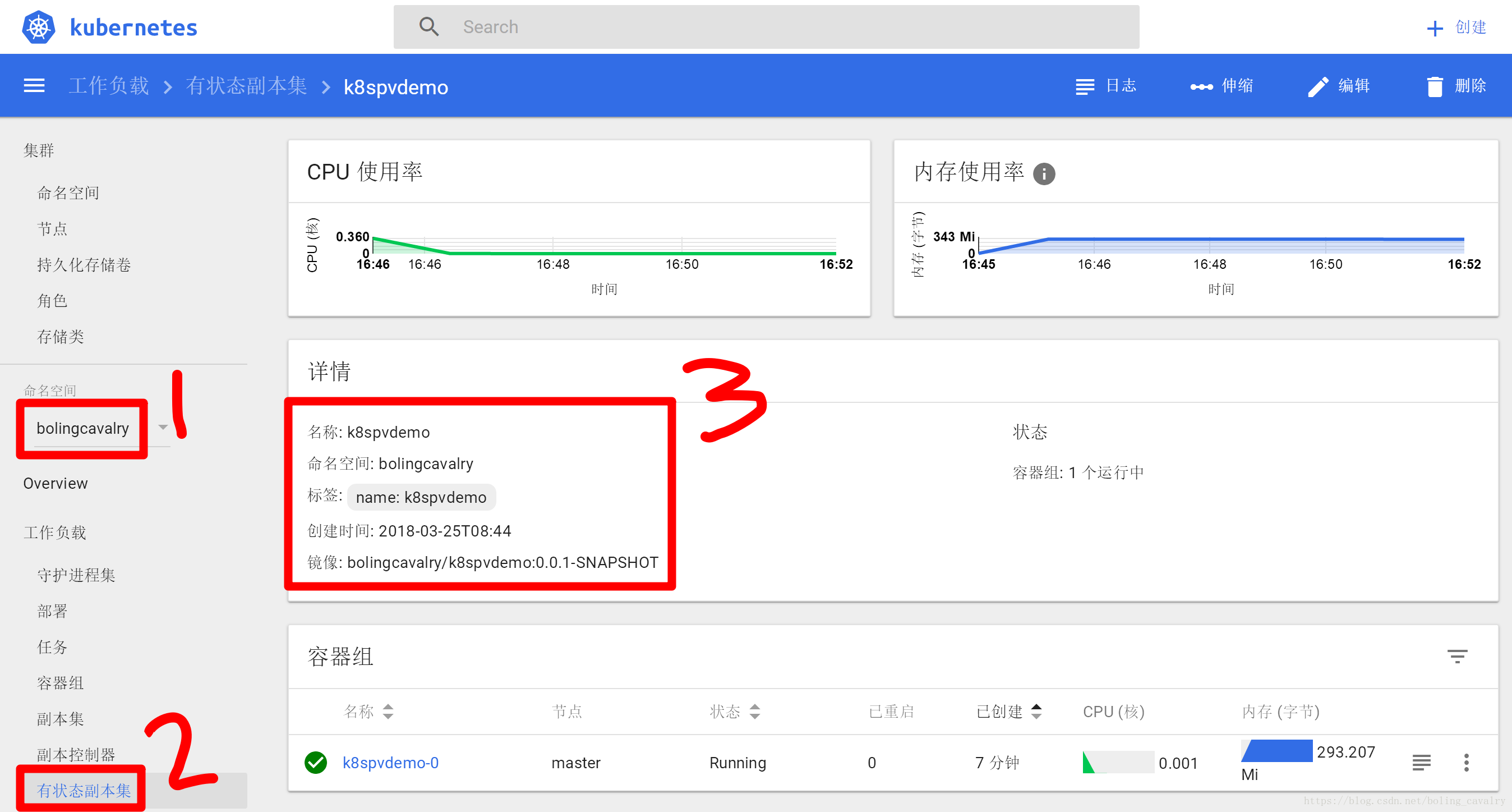
Task: Select 有状态副本集 in sidebar
Action: 84,790
